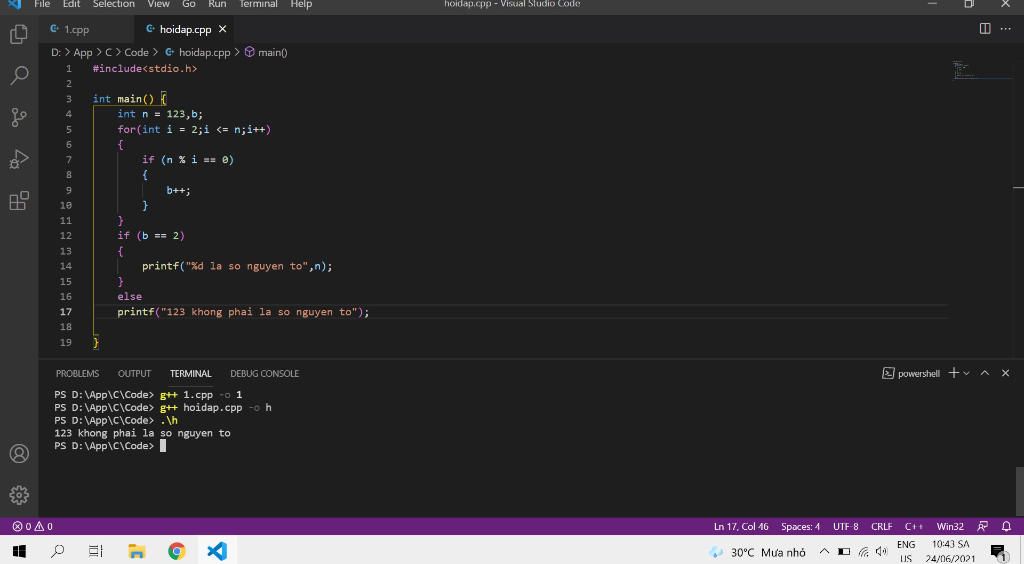
Task: Switch to the 1.cpp editor tab
Action: tap(76, 29)
